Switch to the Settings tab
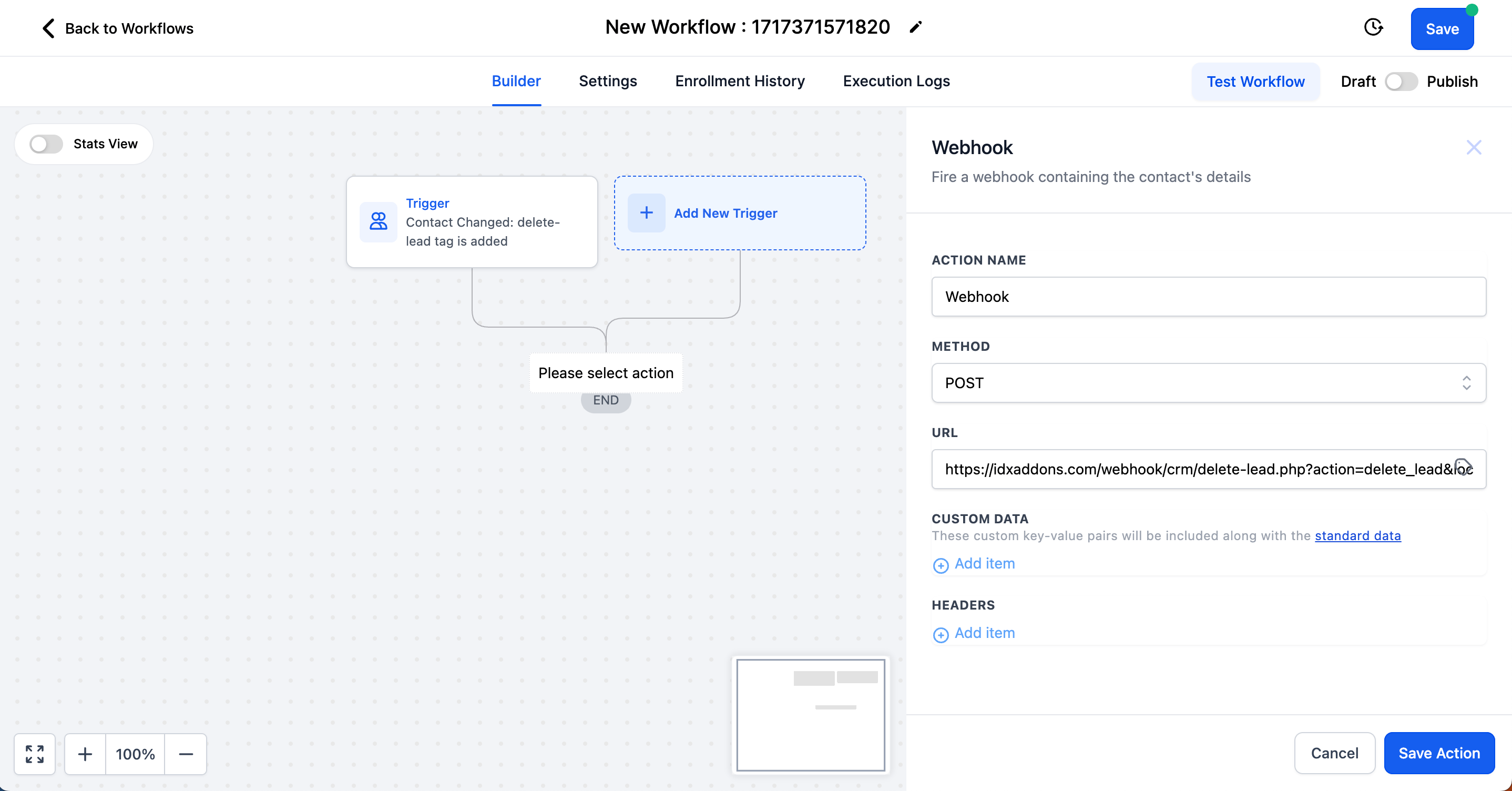The width and height of the screenshot is (1512, 791). click(608, 81)
